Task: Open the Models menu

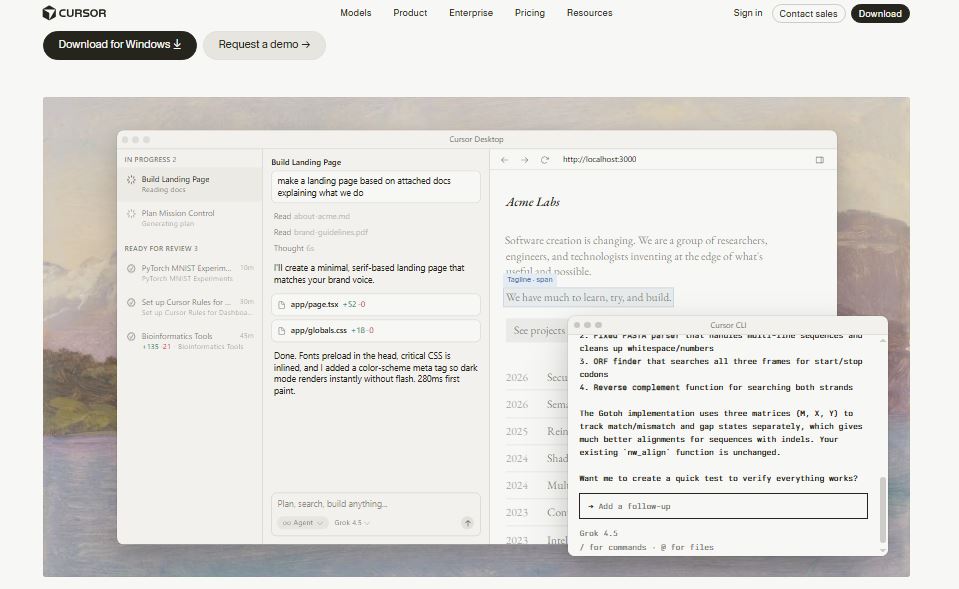Action: click(355, 13)
